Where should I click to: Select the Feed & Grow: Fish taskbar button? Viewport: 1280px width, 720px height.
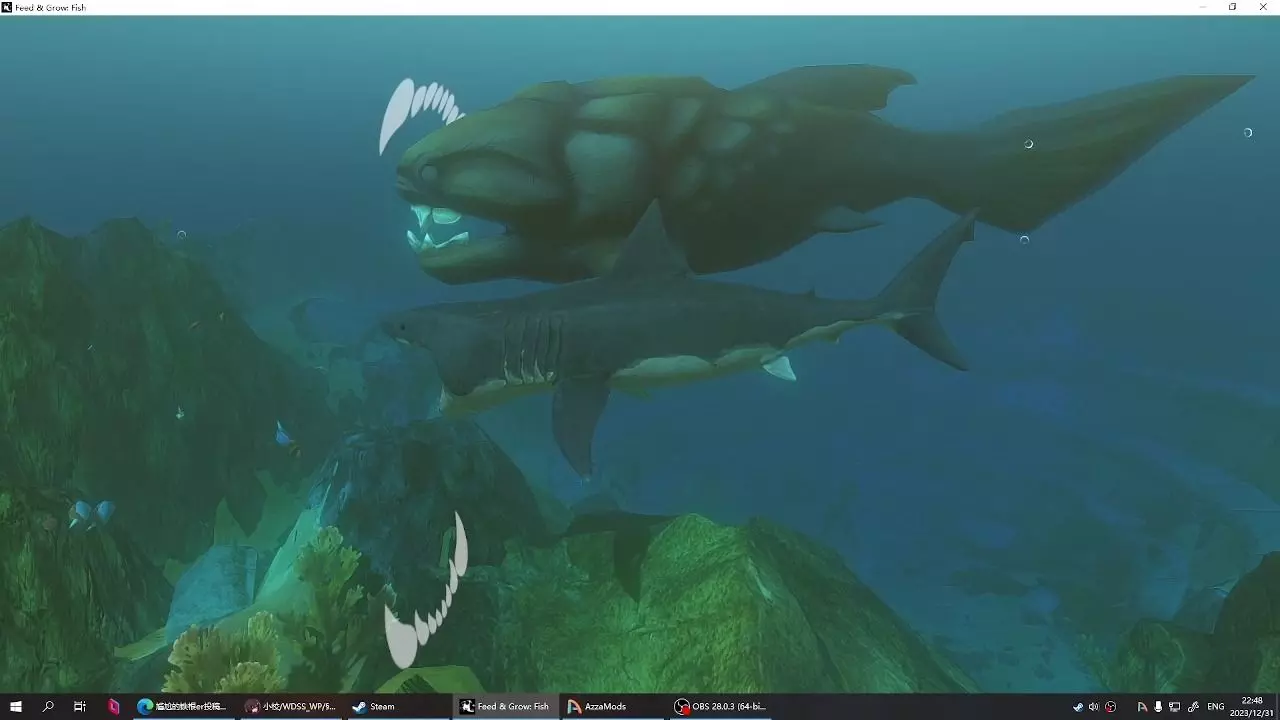[505, 706]
